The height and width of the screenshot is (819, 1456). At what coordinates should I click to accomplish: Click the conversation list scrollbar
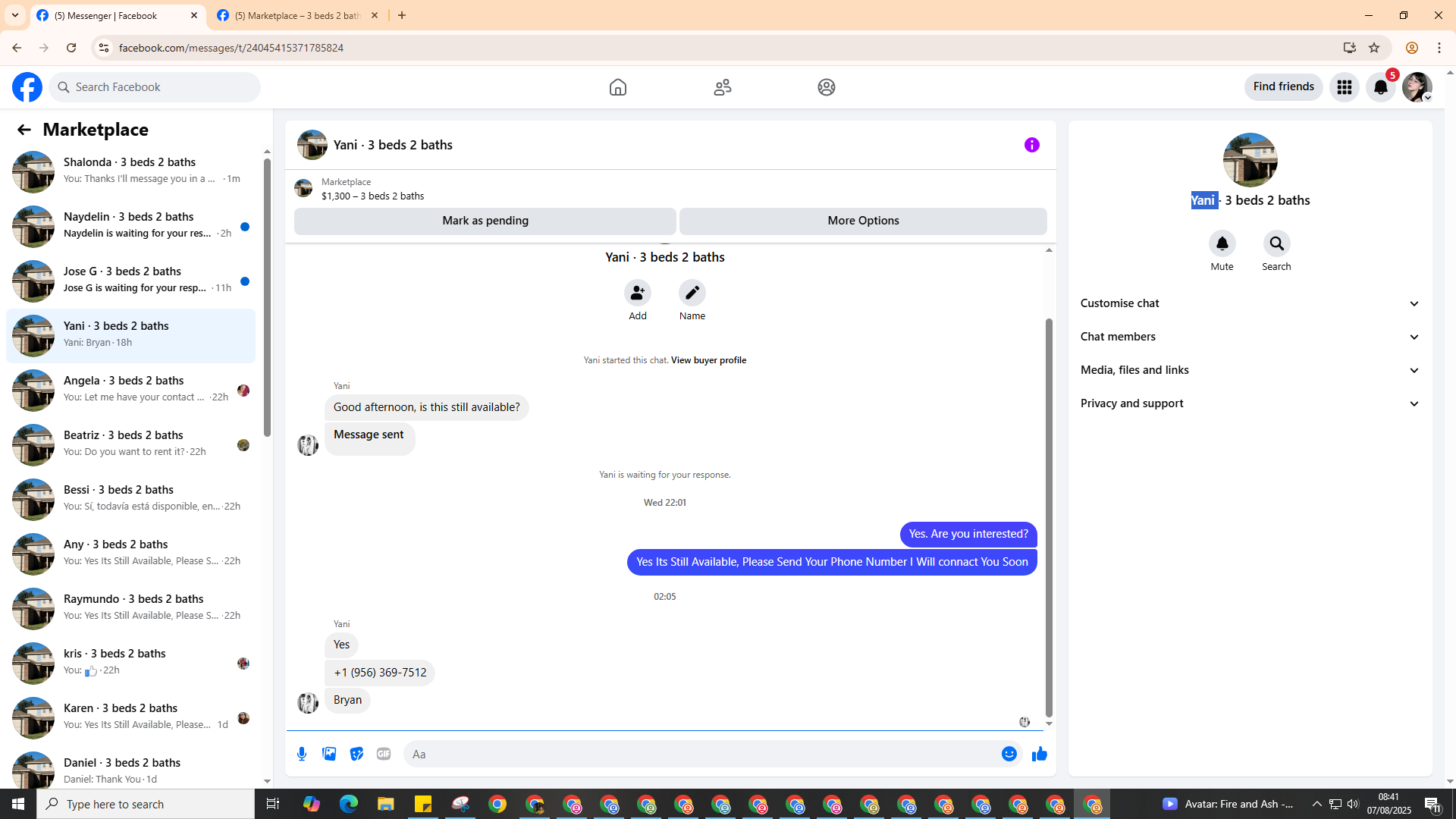[x=267, y=297]
